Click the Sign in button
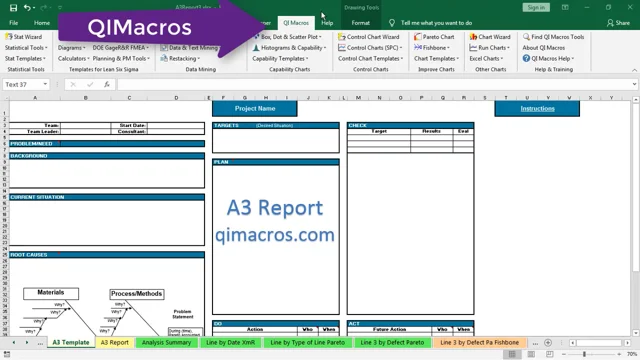The image size is (640, 360). click(x=536, y=7)
